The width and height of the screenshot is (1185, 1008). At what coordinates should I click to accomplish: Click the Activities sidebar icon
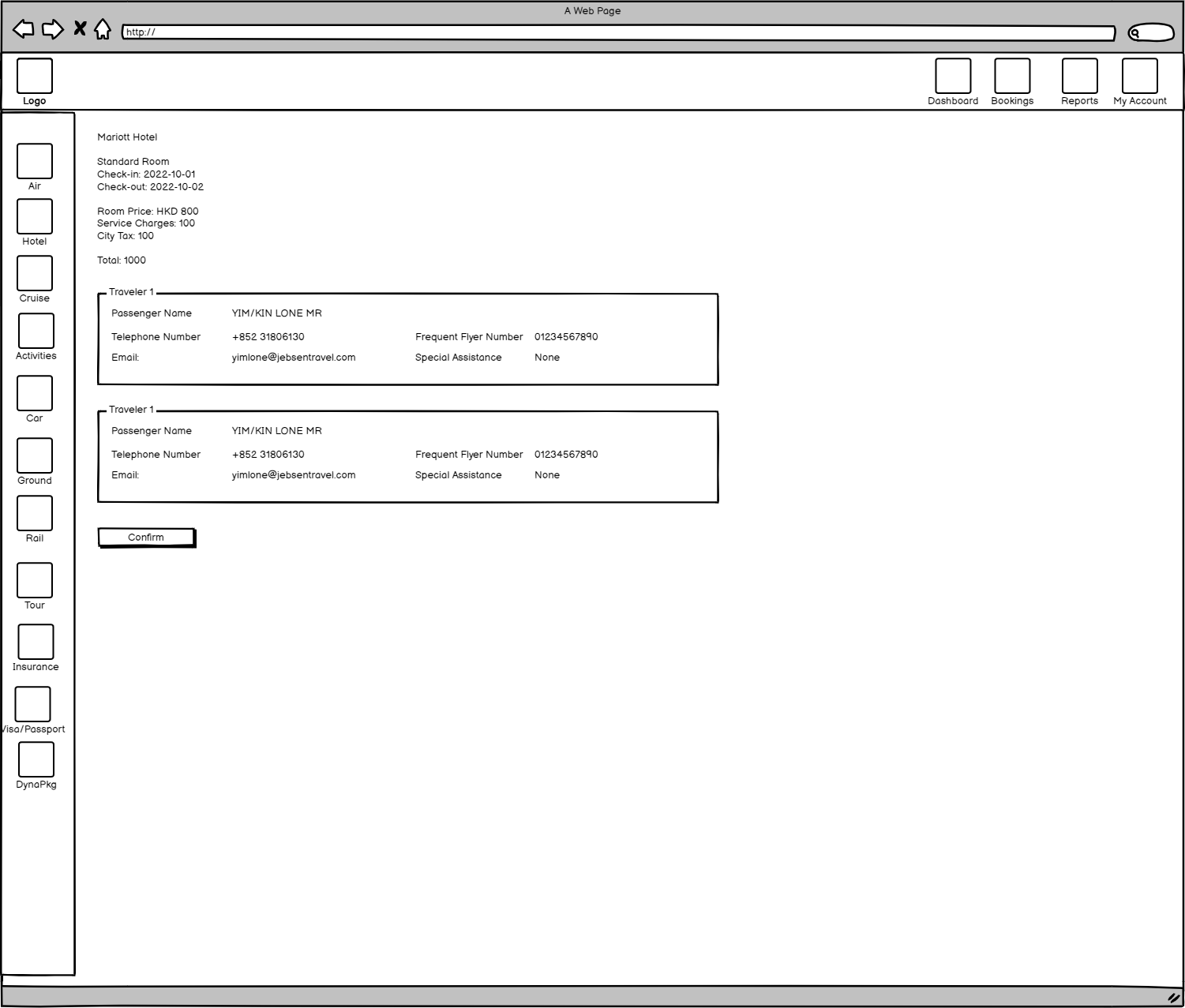(x=36, y=331)
